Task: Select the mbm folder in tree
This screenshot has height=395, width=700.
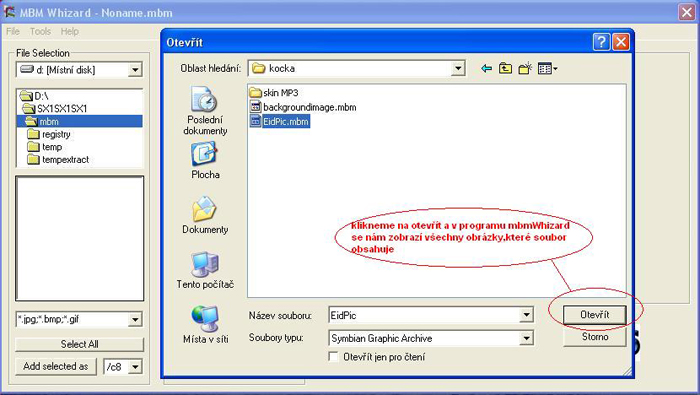Action: 79,121
